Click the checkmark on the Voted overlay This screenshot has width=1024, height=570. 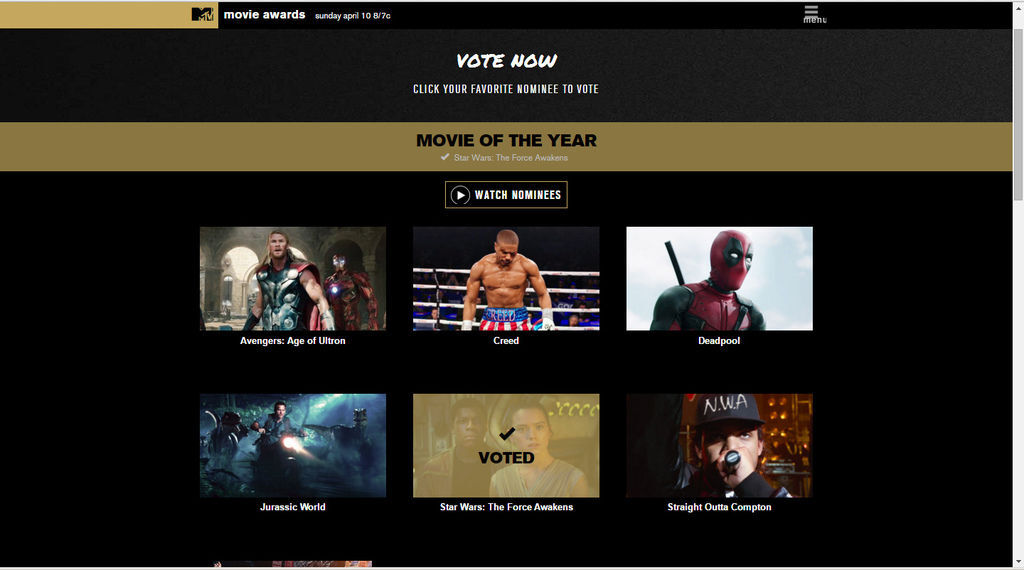click(x=507, y=434)
